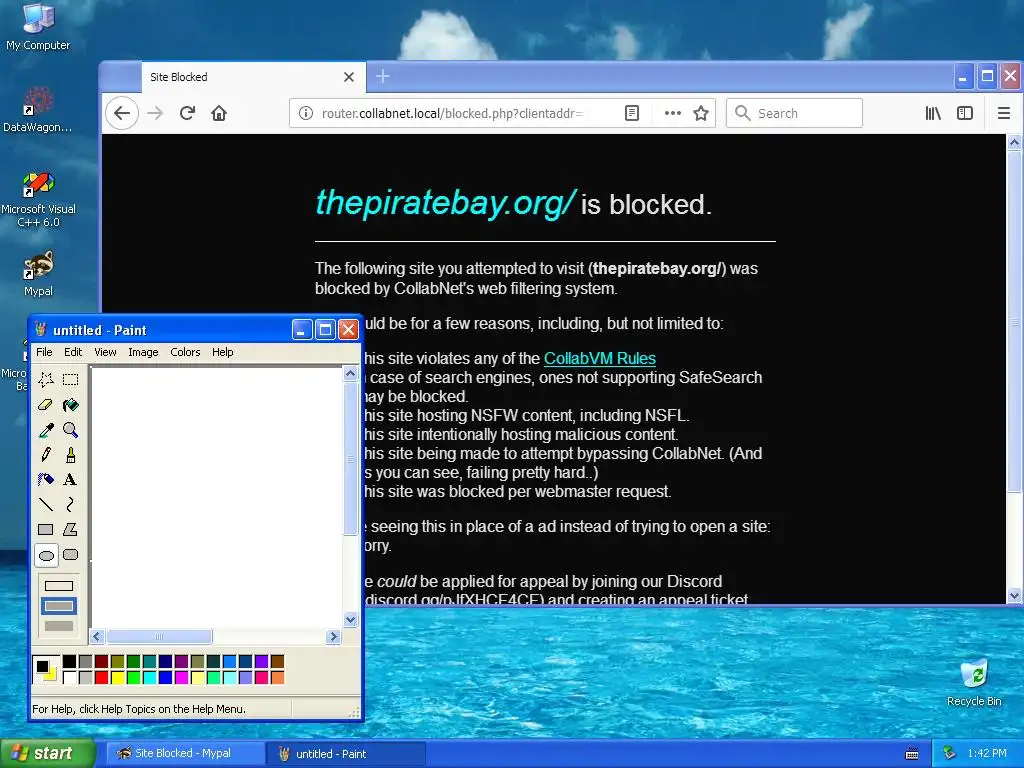Select outline with fill shape style
This screenshot has height=768, width=1024.
[59, 606]
